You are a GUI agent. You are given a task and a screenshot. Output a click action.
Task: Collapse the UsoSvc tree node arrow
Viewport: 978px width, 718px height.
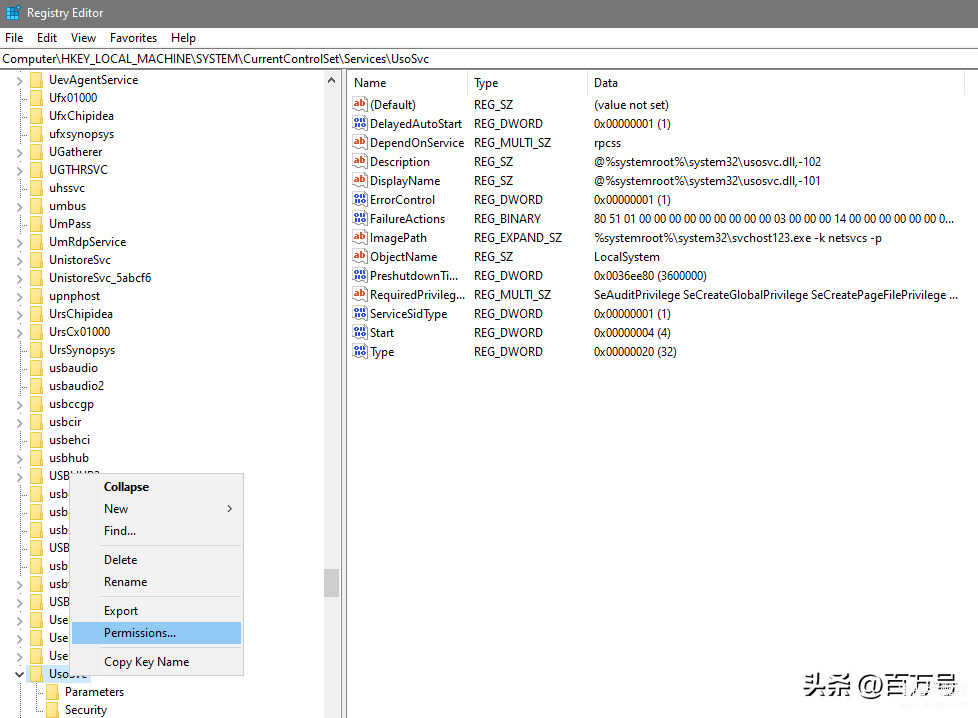19,675
